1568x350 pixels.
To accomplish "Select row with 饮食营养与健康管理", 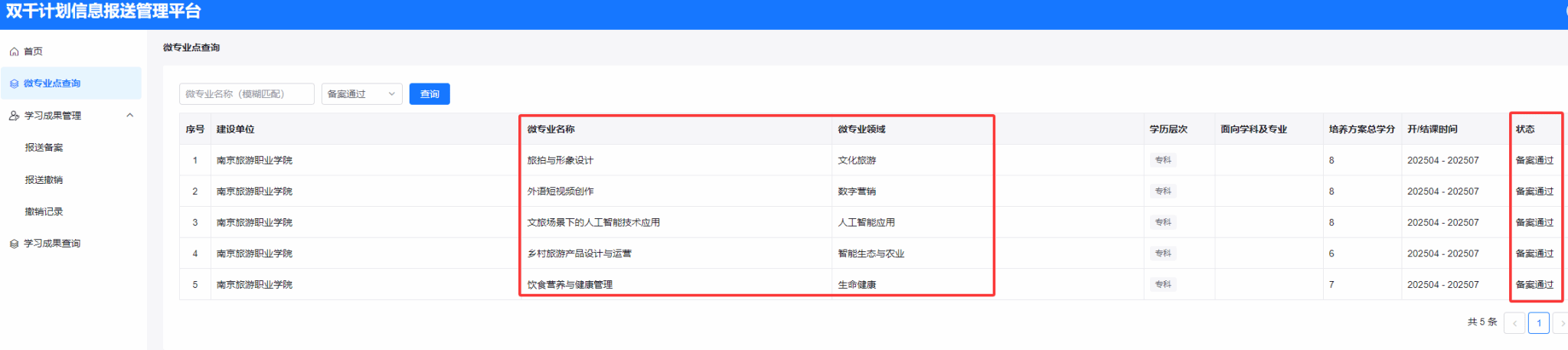I will [x=570, y=285].
